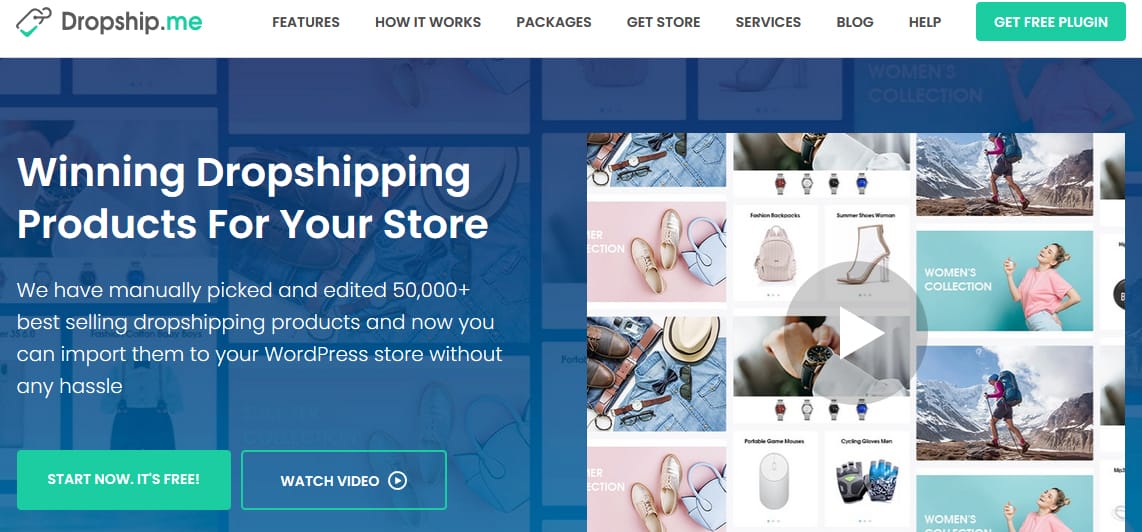Go to the Packages menu item
Viewport: 1142px width, 532px height.
click(554, 23)
